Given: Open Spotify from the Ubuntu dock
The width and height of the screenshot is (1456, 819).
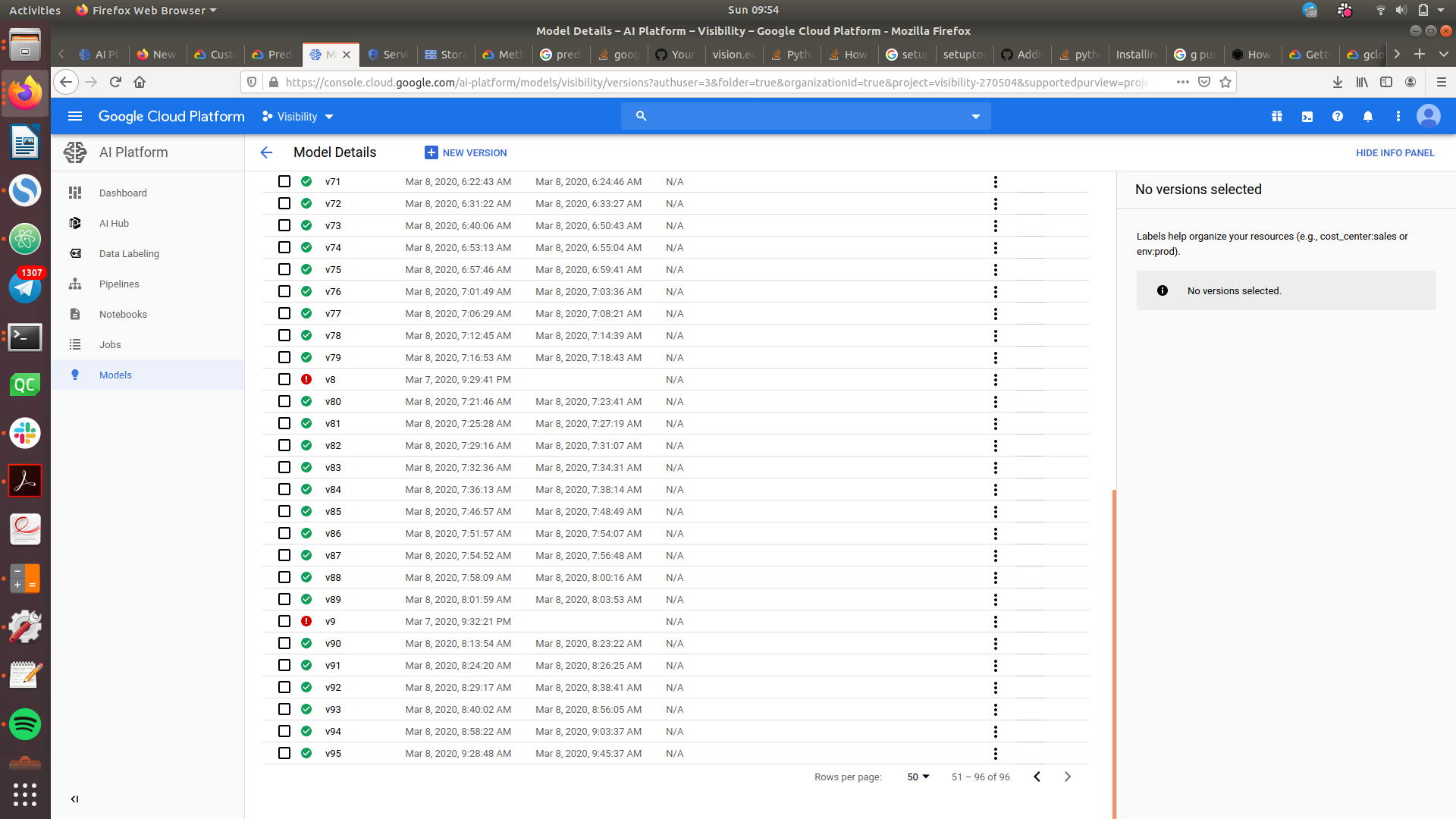Looking at the screenshot, I should coord(25,724).
